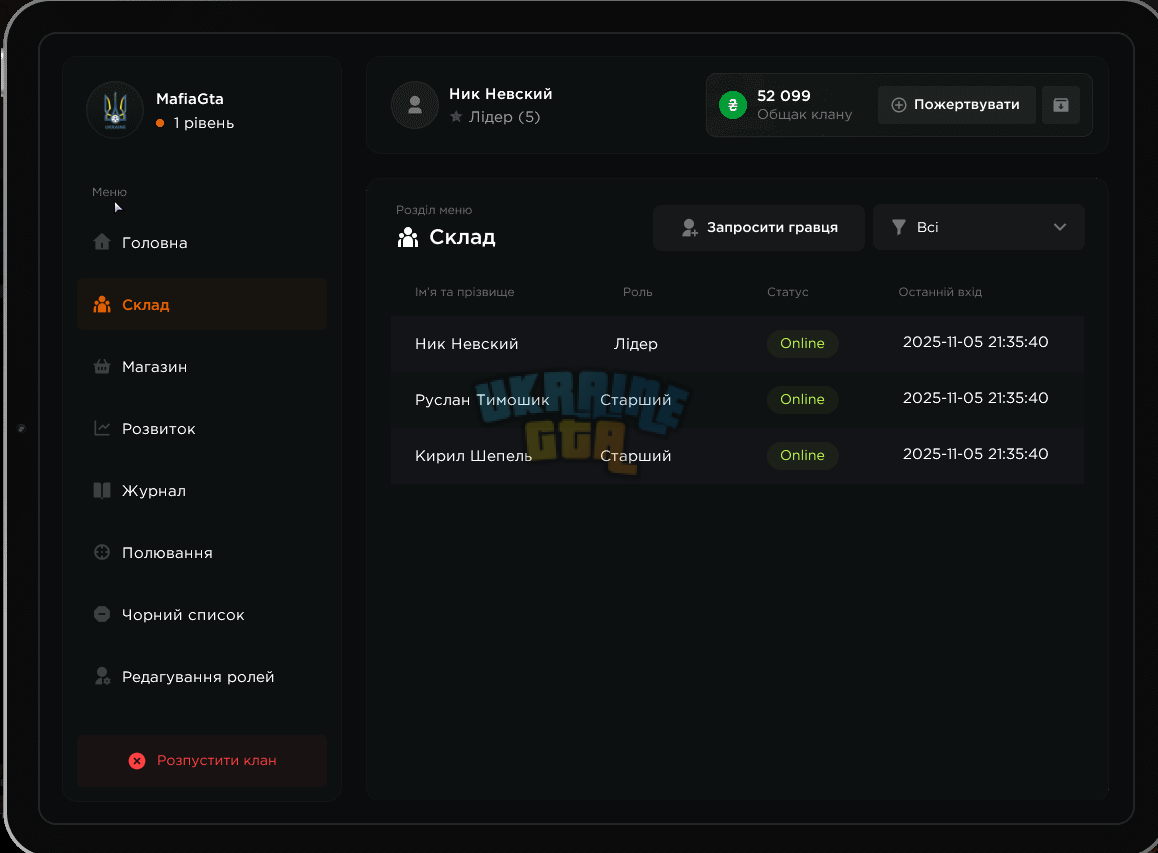The image size is (1158, 853).
Task: Click the crosshair icon beside Полювання
Action: (x=102, y=552)
